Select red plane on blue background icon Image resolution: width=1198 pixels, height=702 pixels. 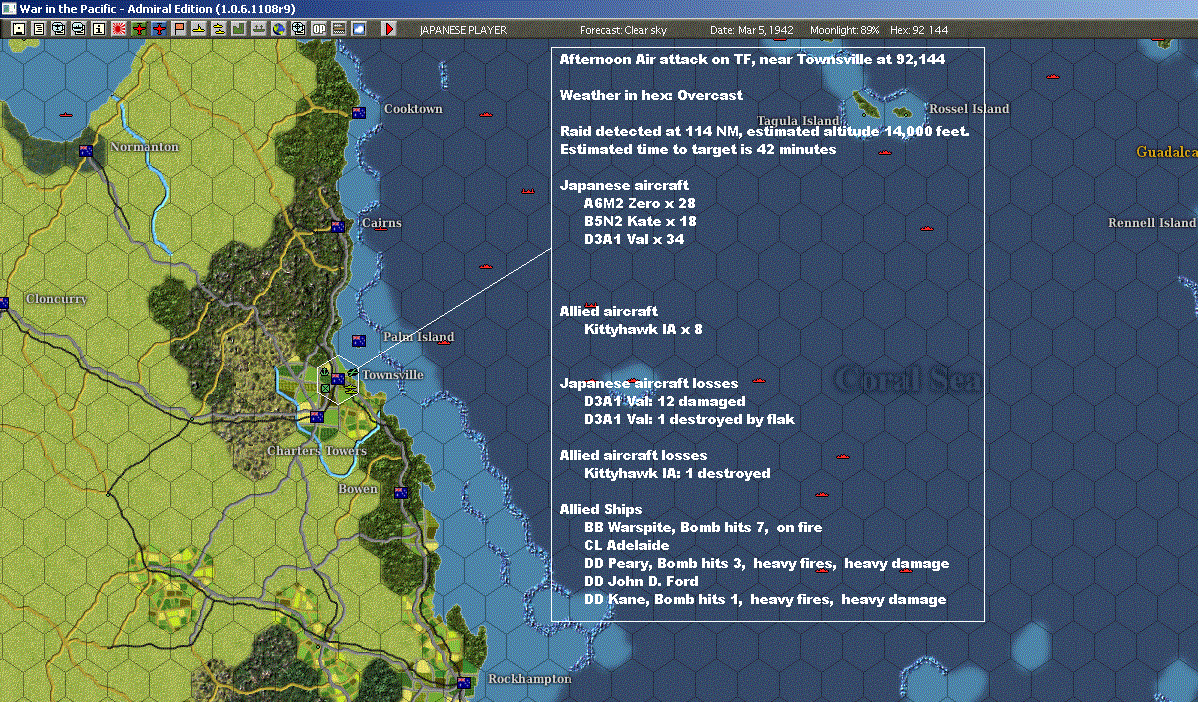(x=159, y=29)
